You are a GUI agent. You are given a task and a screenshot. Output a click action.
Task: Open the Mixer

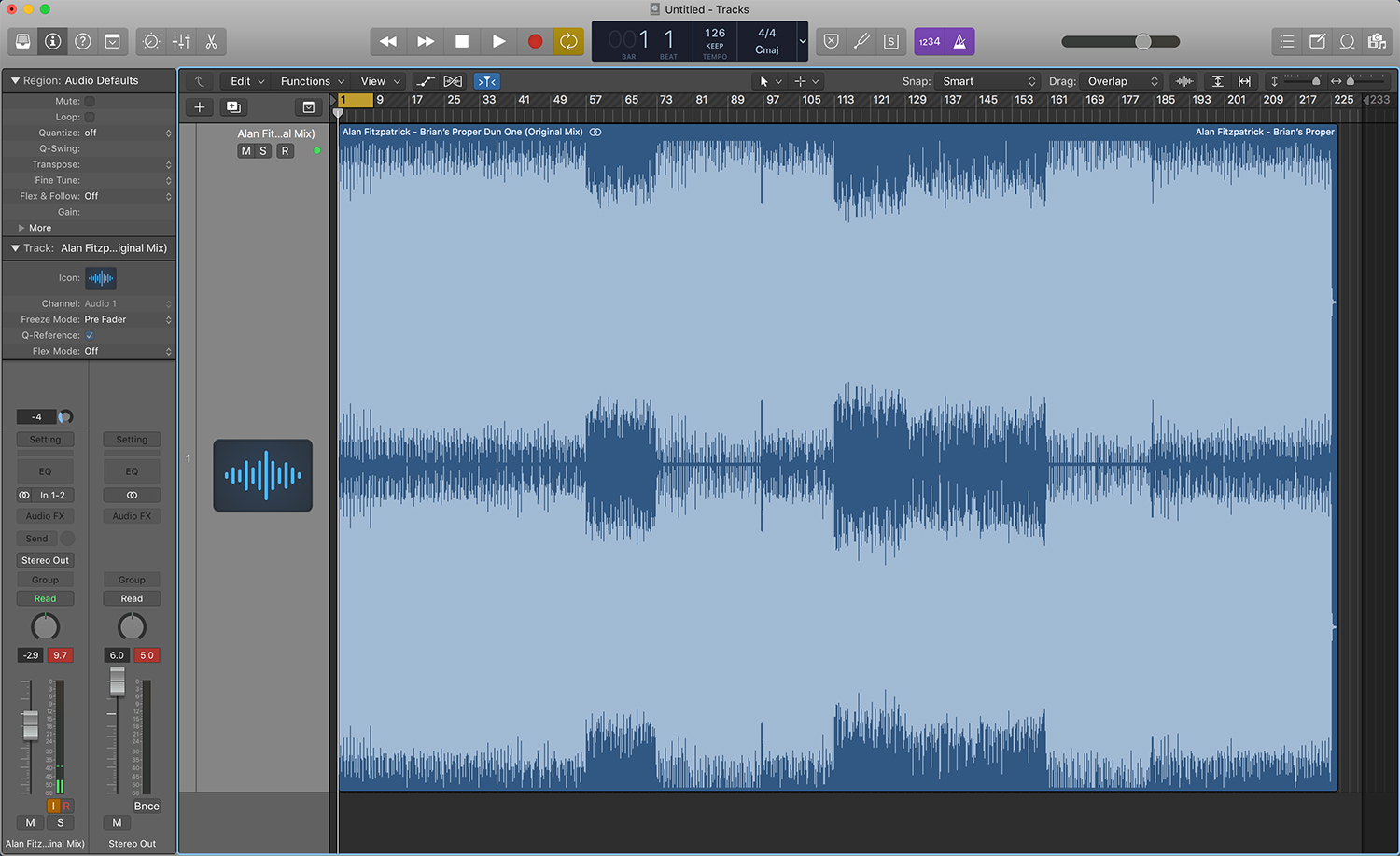tap(180, 41)
